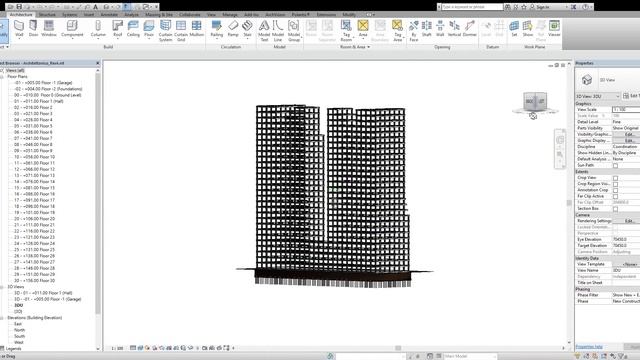The width and height of the screenshot is (640, 360).
Task: Select the By Face opening tool
Action: coord(413,31)
